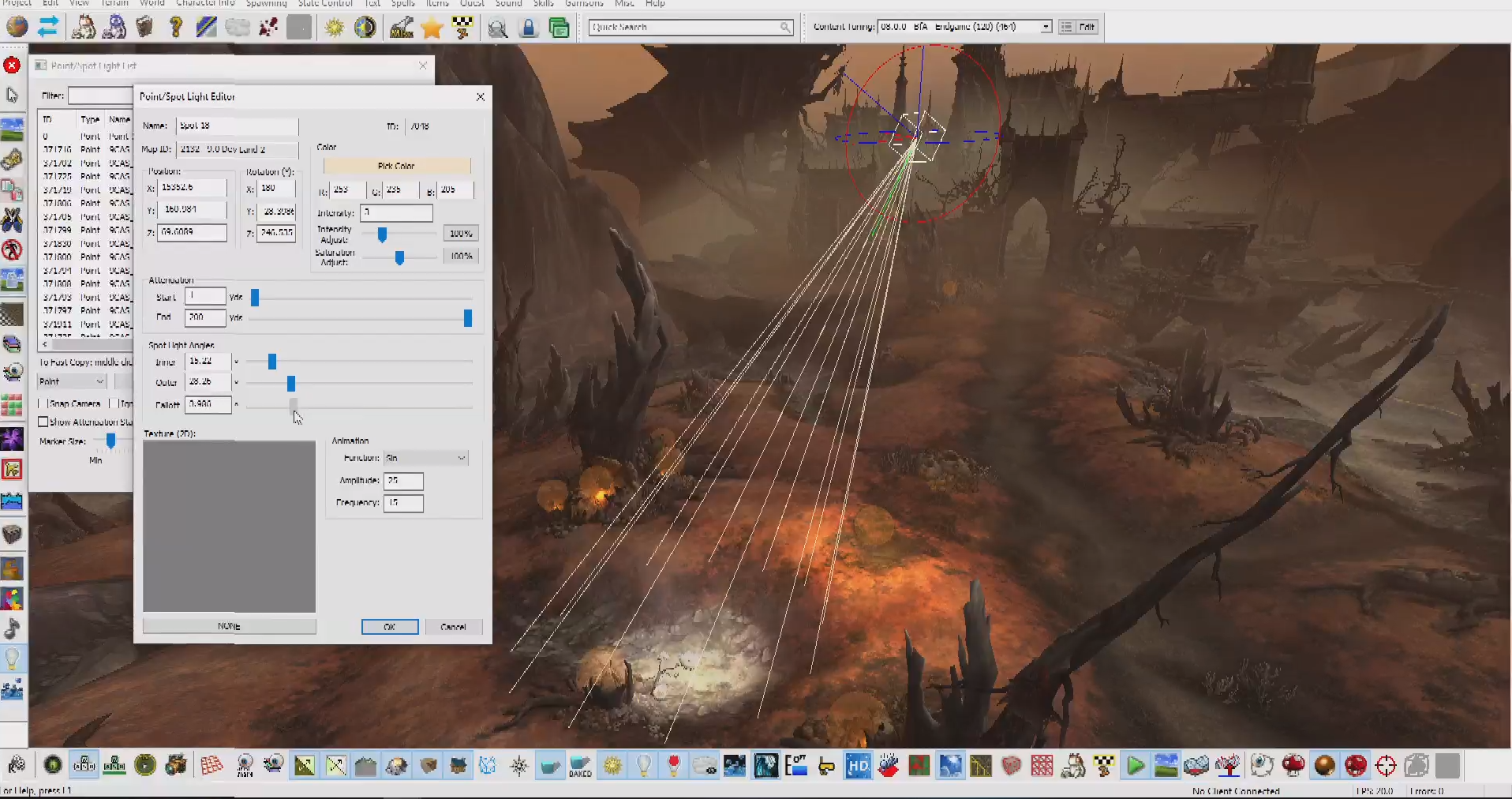The image size is (1512, 799).
Task: Click the red mushroom icon in bottom toolbar
Action: point(1293,765)
